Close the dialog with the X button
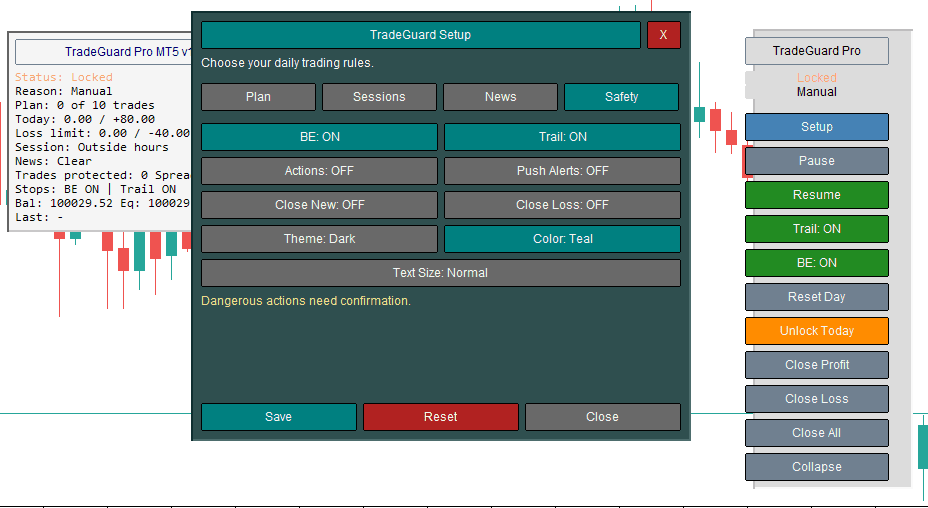Viewport: 928px width, 508px height. click(x=663, y=35)
